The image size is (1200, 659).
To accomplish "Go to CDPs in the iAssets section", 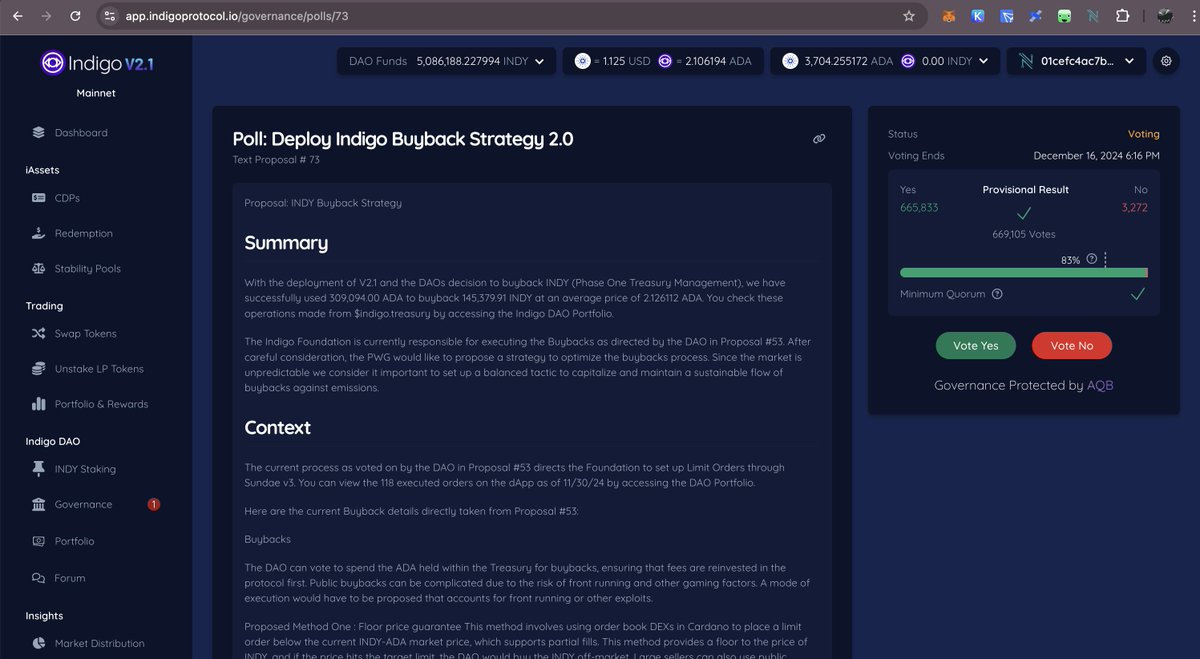I will [x=67, y=198].
